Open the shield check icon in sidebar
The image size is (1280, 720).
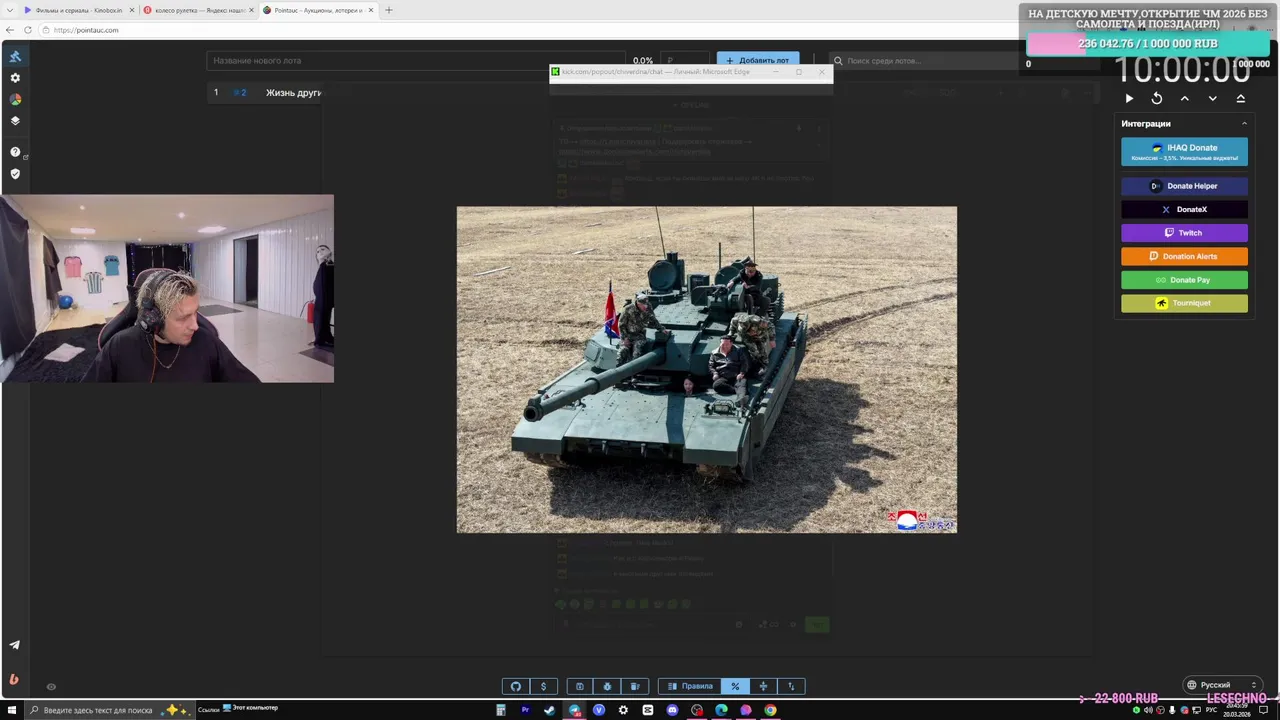(x=15, y=174)
